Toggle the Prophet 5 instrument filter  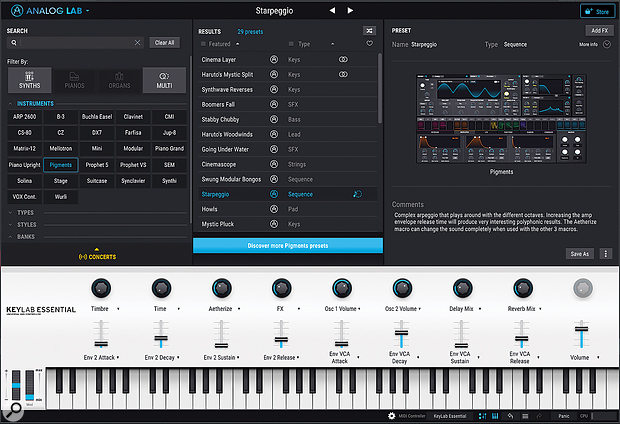97,165
